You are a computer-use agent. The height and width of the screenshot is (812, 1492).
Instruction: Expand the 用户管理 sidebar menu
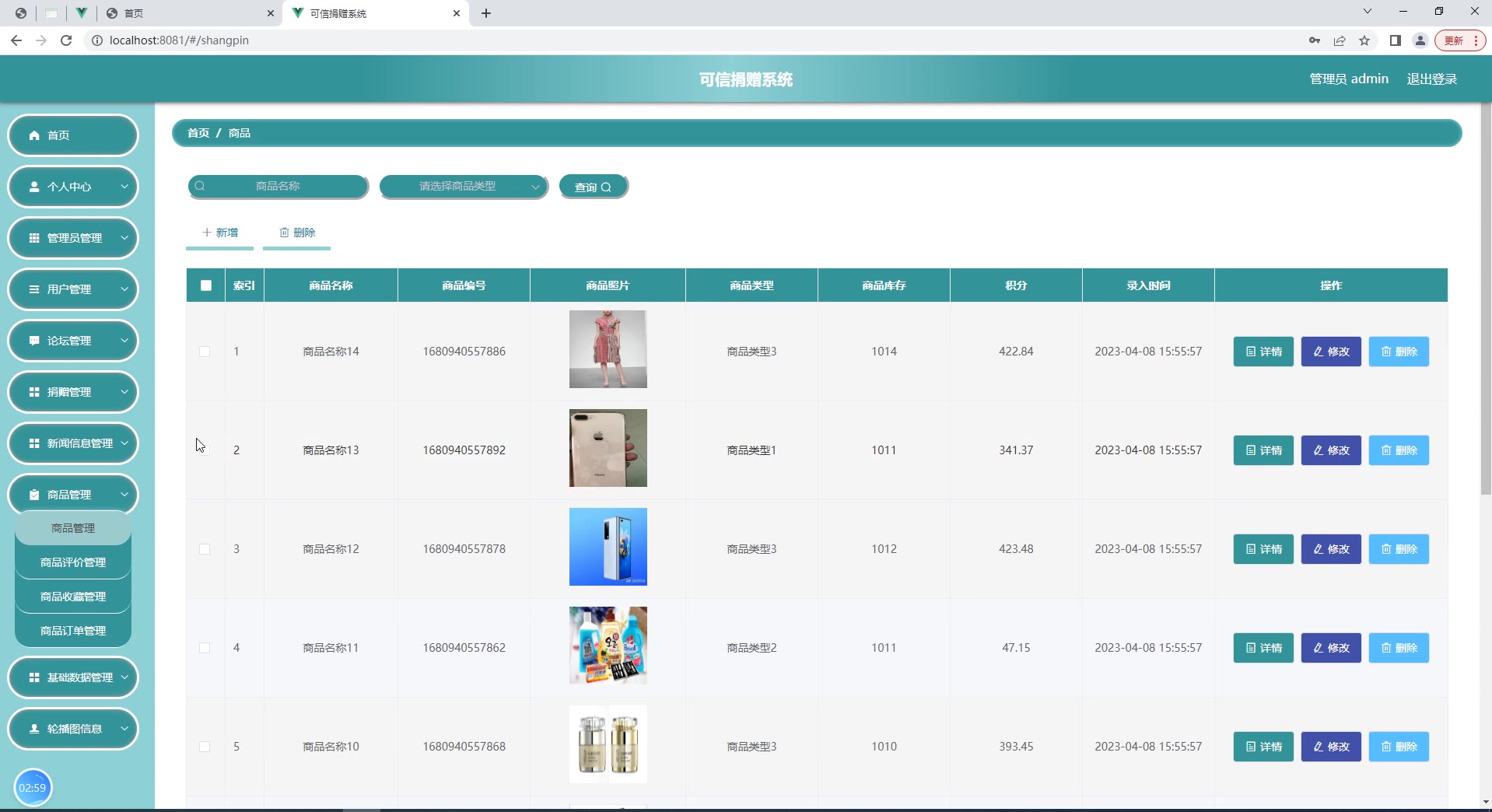click(x=73, y=289)
